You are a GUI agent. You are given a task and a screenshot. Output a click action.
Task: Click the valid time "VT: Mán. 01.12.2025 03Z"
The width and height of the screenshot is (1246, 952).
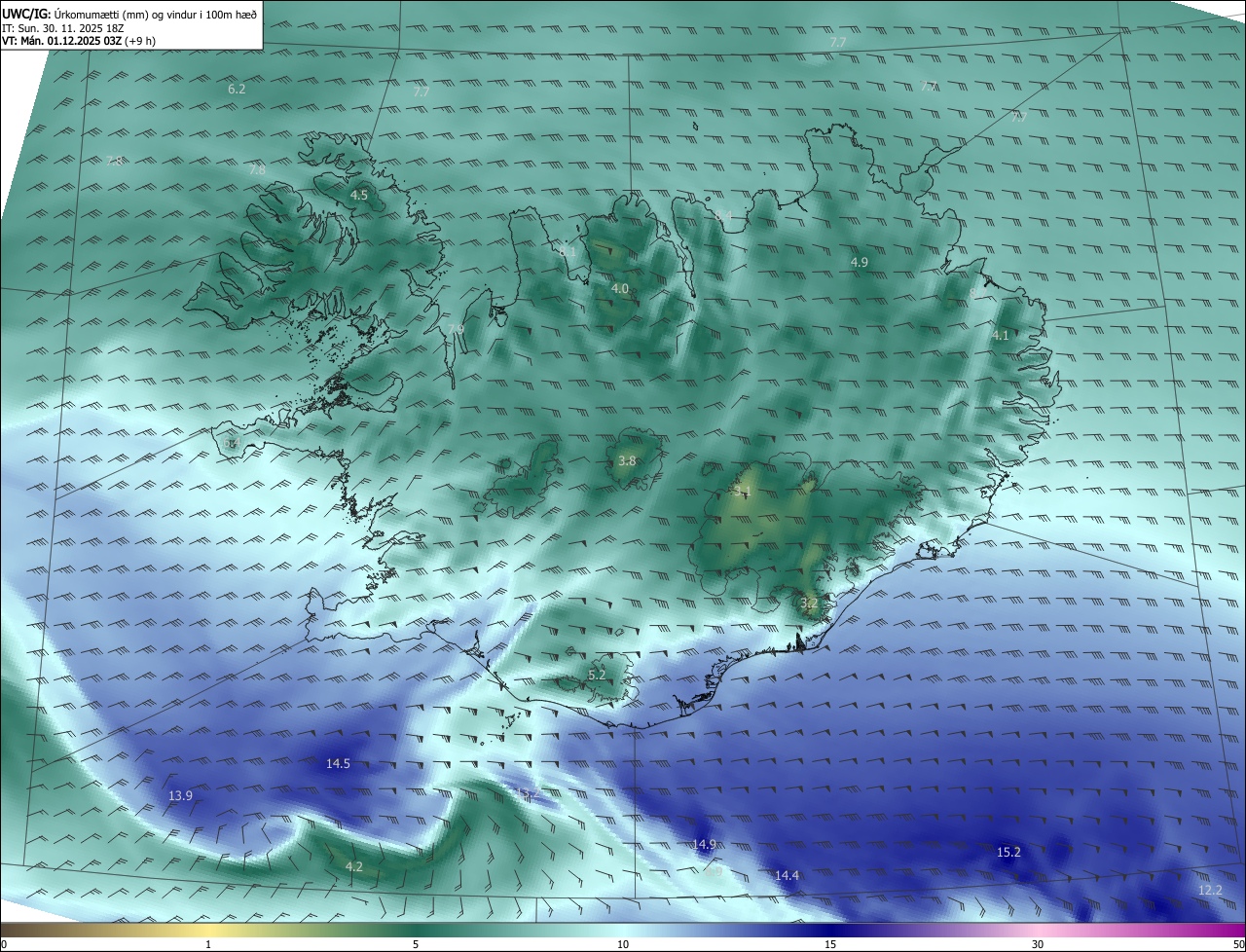[x=64, y=42]
